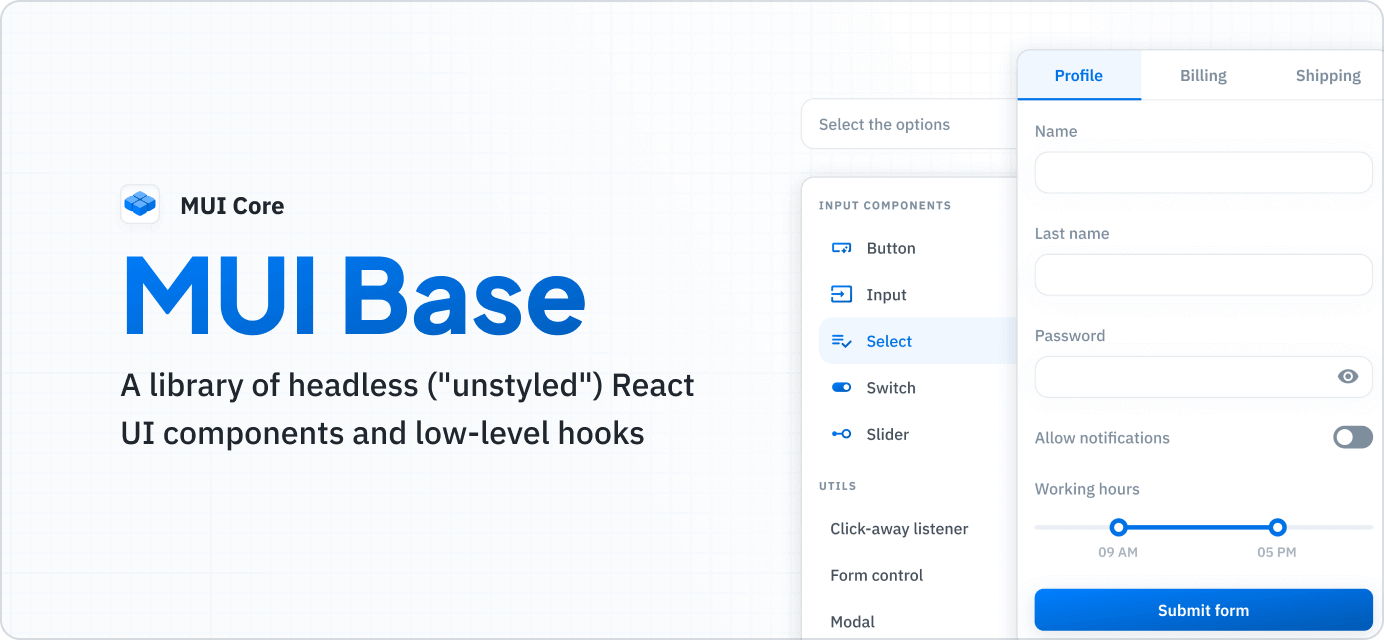1384x640 pixels.
Task: Select the Select component icon
Action: click(x=840, y=341)
